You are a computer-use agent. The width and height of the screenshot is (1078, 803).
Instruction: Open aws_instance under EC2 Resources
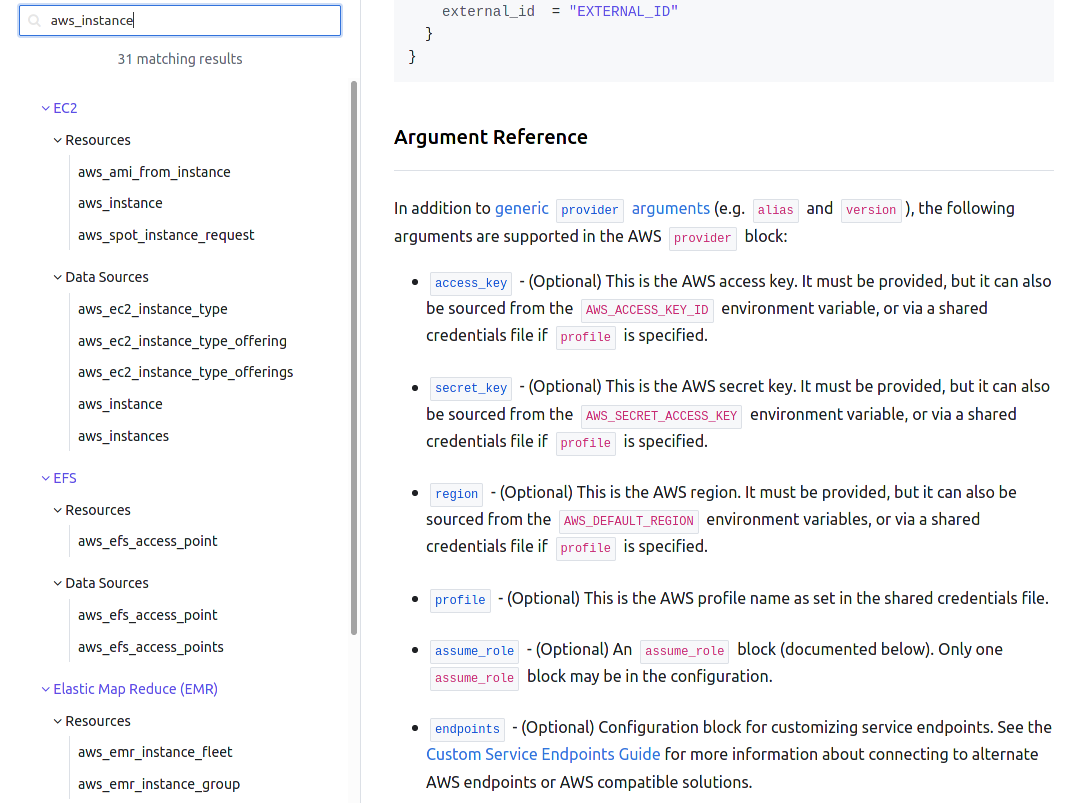coord(120,204)
